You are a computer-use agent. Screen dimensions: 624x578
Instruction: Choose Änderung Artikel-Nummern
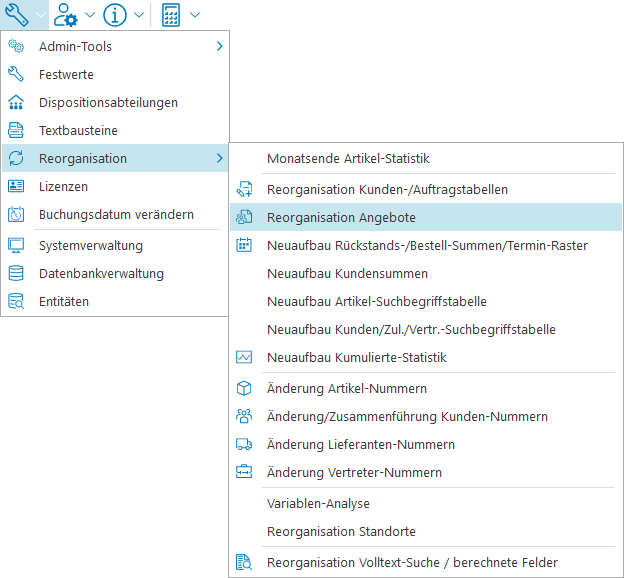(x=346, y=389)
